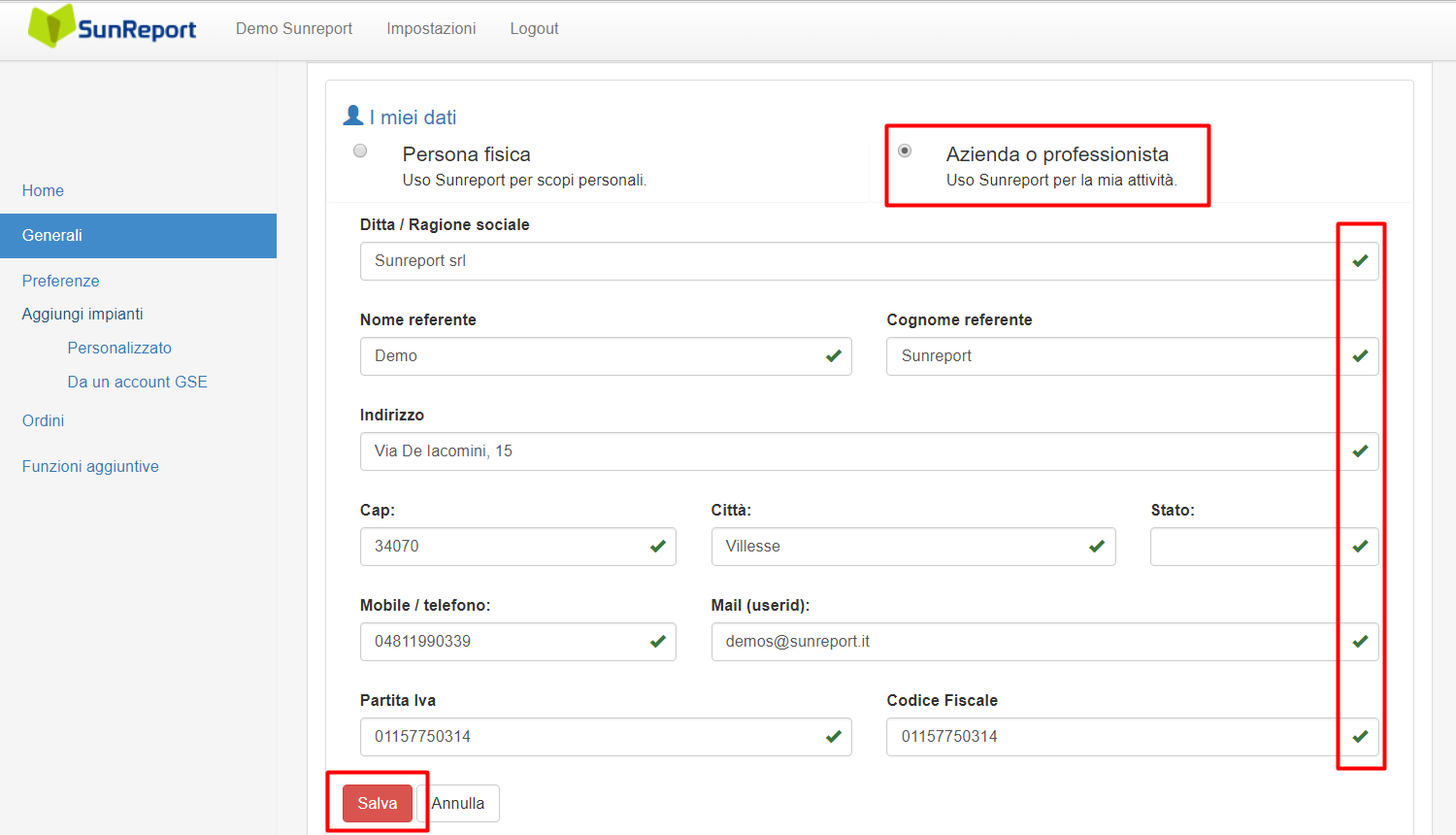
Task: Click Logout in top menu
Action: click(x=534, y=28)
